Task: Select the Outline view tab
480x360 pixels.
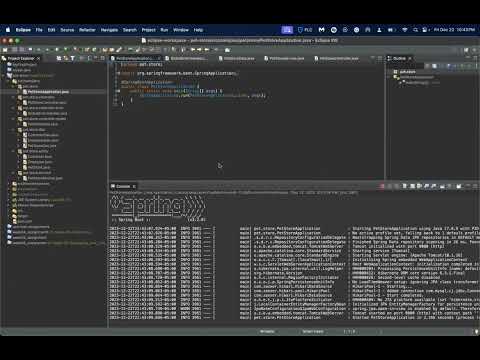Action: click(399, 59)
